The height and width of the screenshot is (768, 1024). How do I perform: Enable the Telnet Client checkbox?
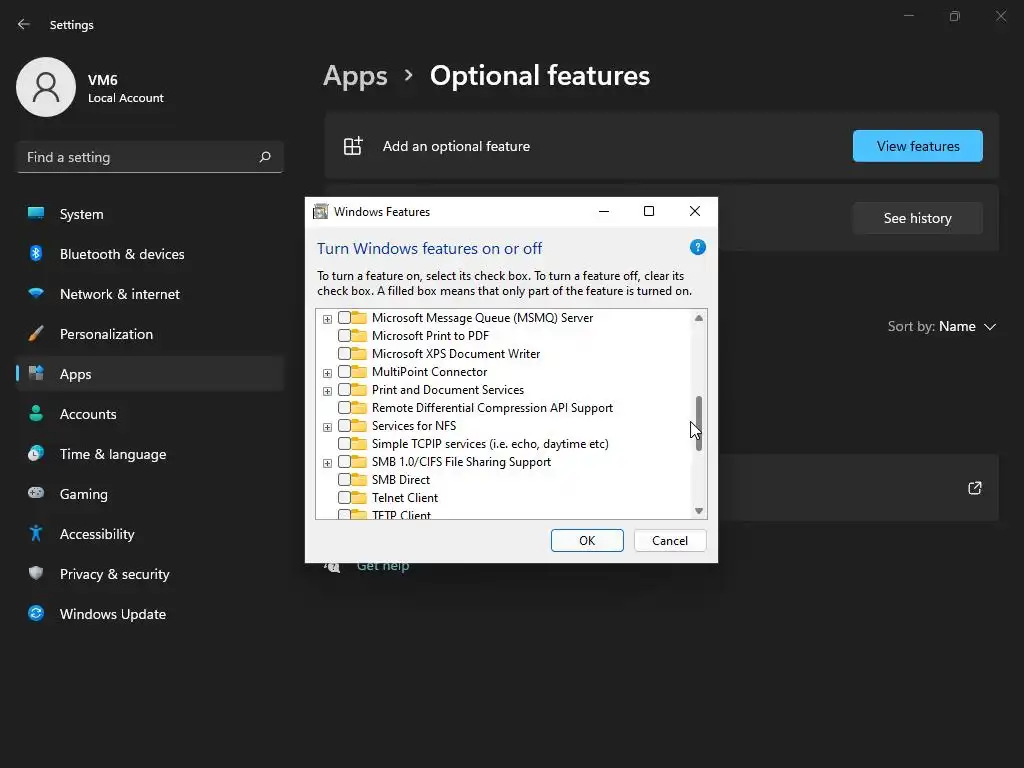click(x=344, y=498)
